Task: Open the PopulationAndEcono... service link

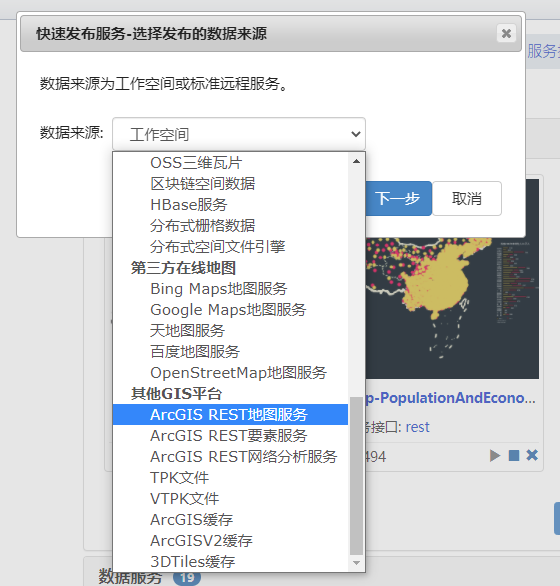Action: click(450, 398)
